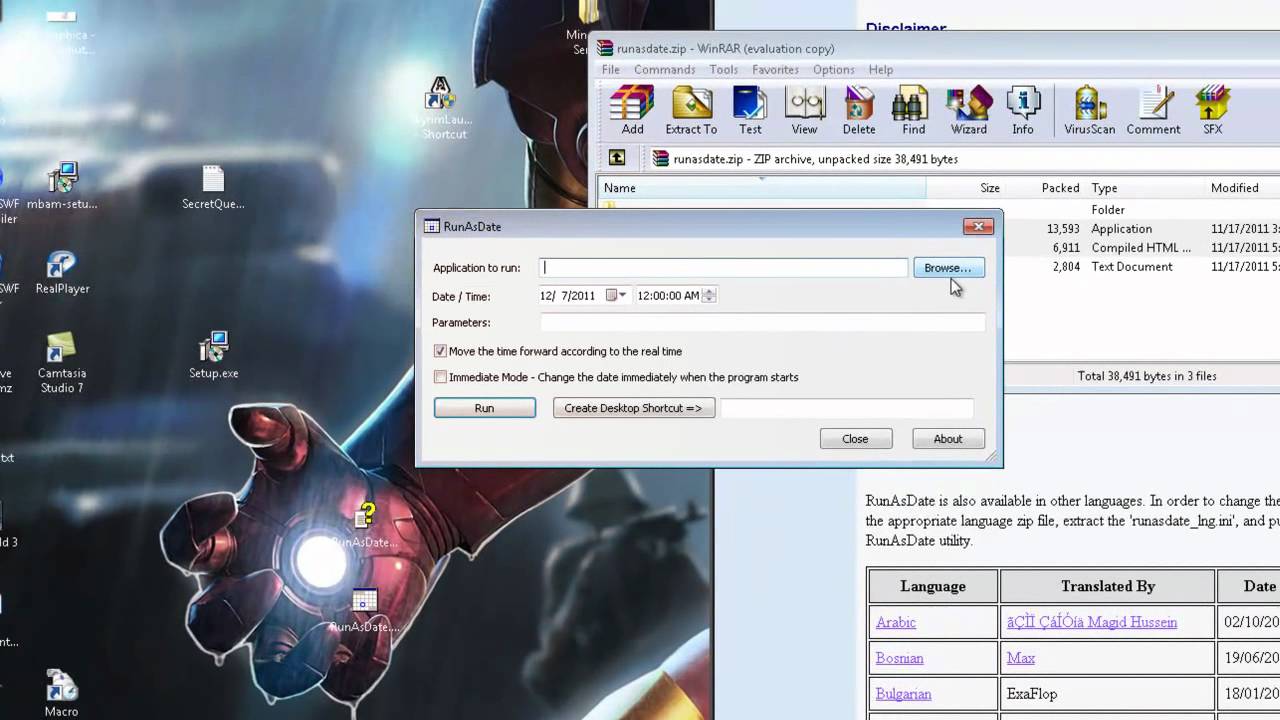
Task: Click 'Create Desktop Shortcut =>' button
Action: (633, 408)
